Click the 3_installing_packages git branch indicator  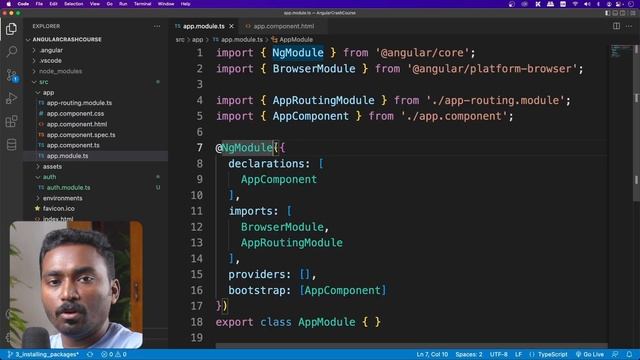43,354
